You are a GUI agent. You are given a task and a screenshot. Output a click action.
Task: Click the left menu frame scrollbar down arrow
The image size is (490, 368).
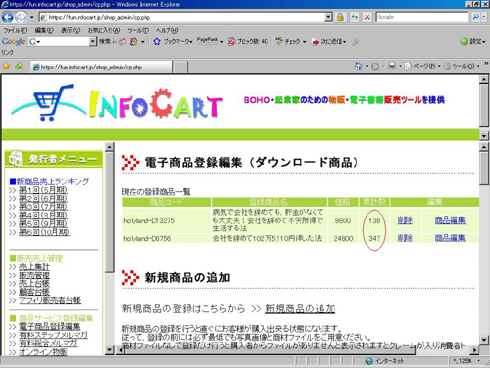(x=109, y=350)
